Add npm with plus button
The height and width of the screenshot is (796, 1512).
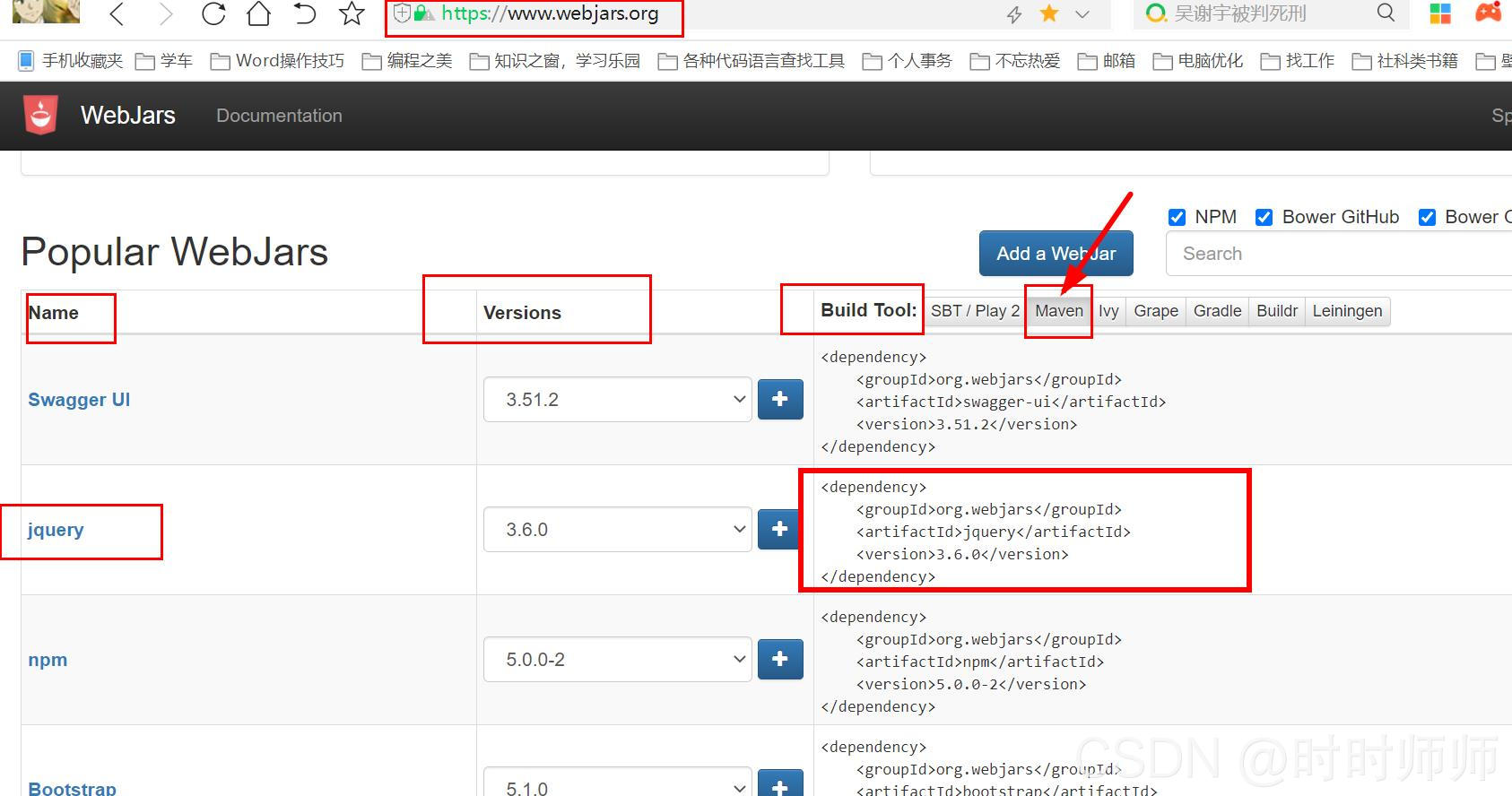click(x=780, y=659)
